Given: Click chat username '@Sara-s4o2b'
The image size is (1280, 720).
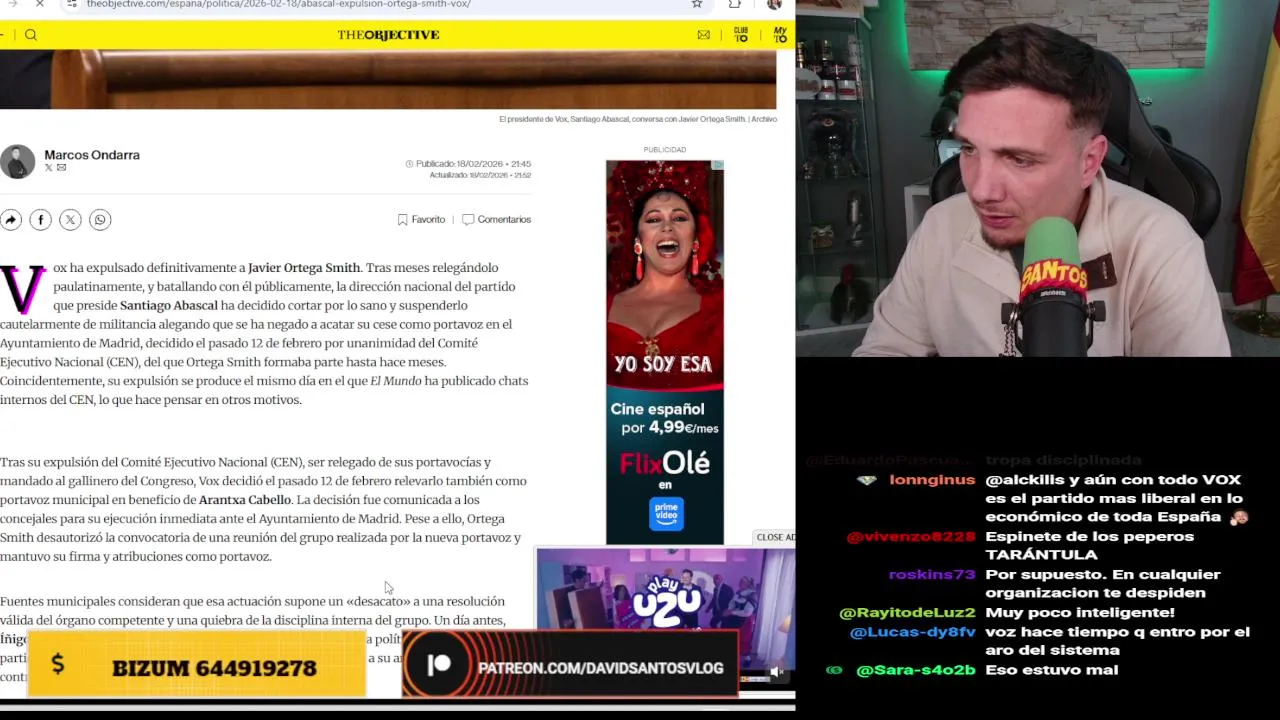Looking at the screenshot, I should click(915, 670).
